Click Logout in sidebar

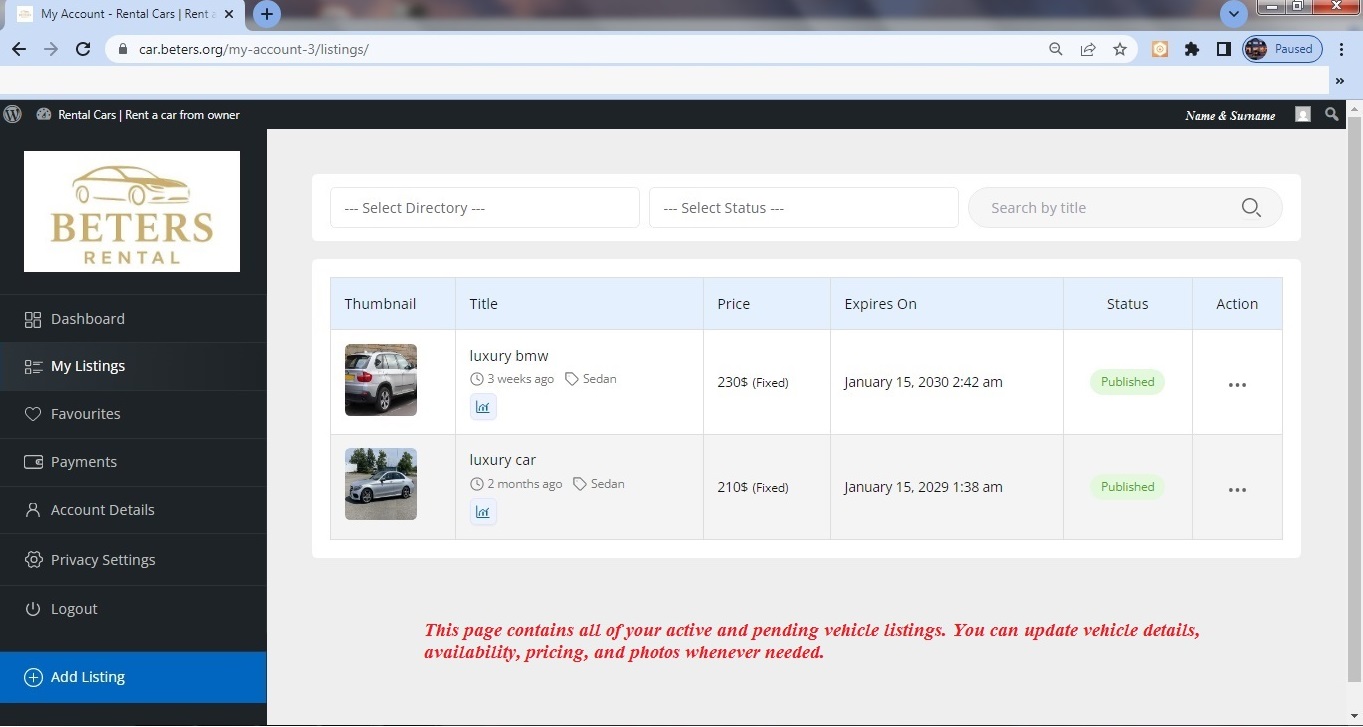pyautogui.click(x=133, y=609)
